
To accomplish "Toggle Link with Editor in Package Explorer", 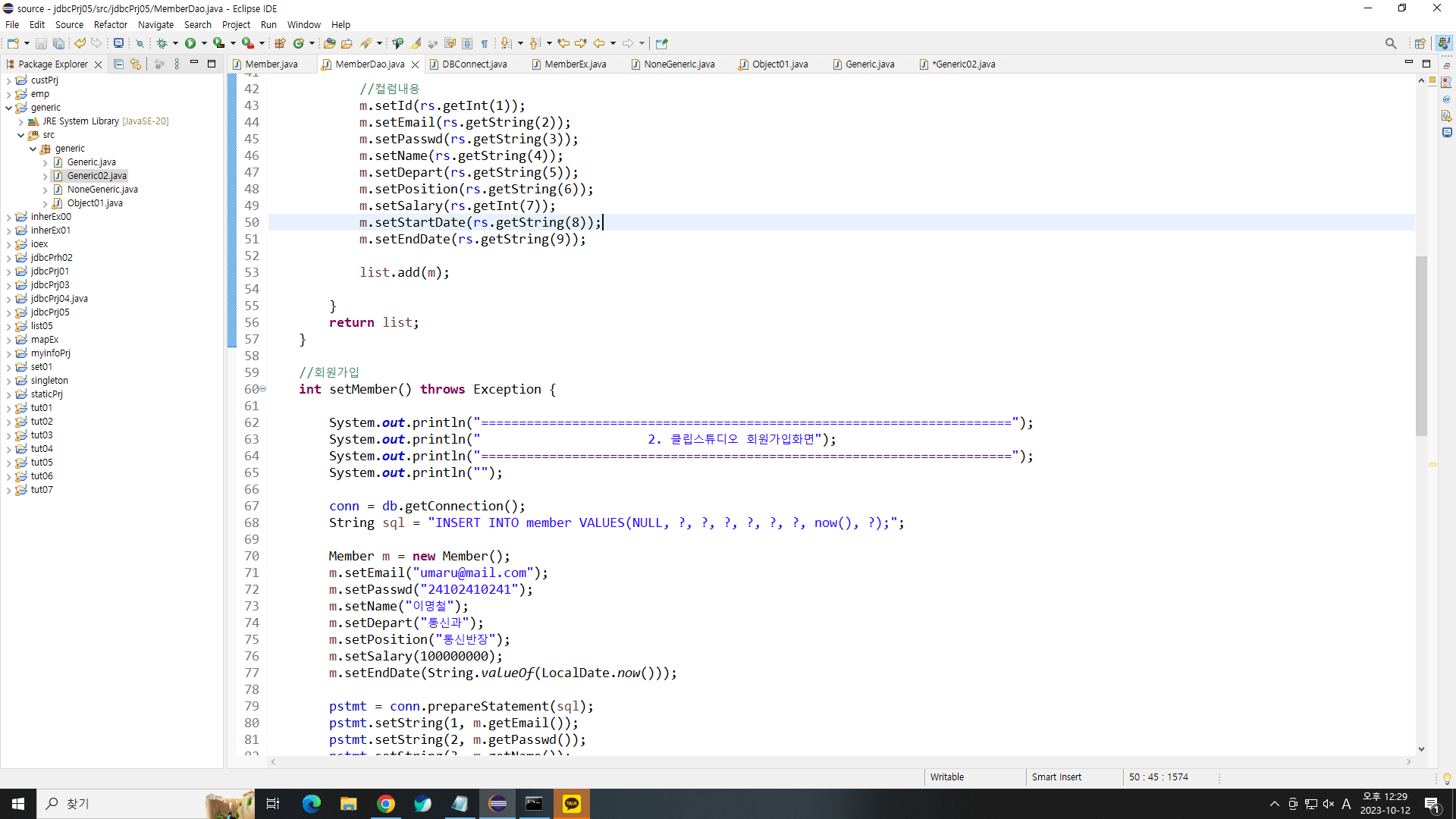I will point(136,64).
